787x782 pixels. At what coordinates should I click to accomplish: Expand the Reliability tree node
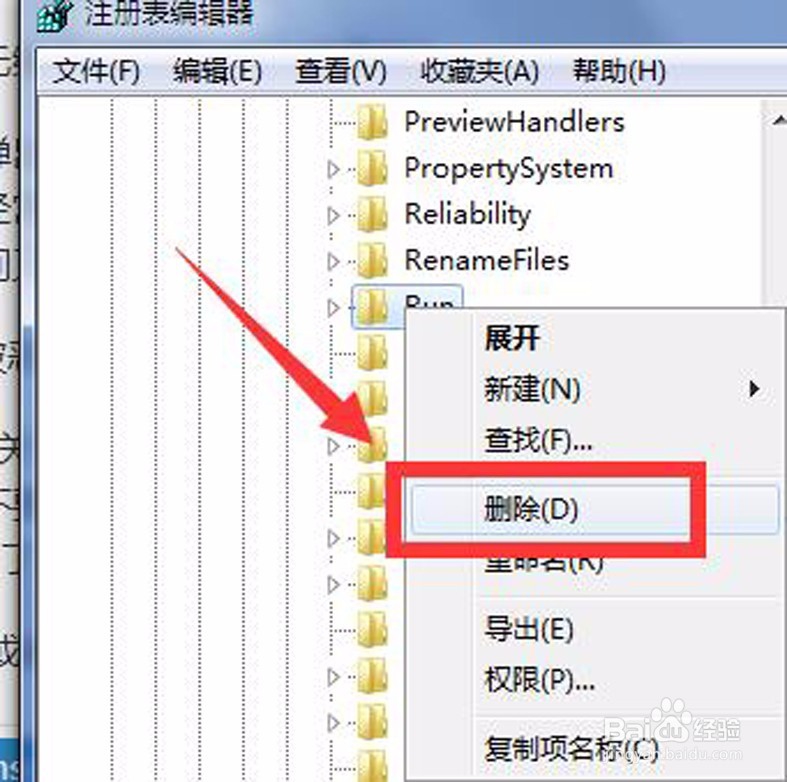coord(333,216)
